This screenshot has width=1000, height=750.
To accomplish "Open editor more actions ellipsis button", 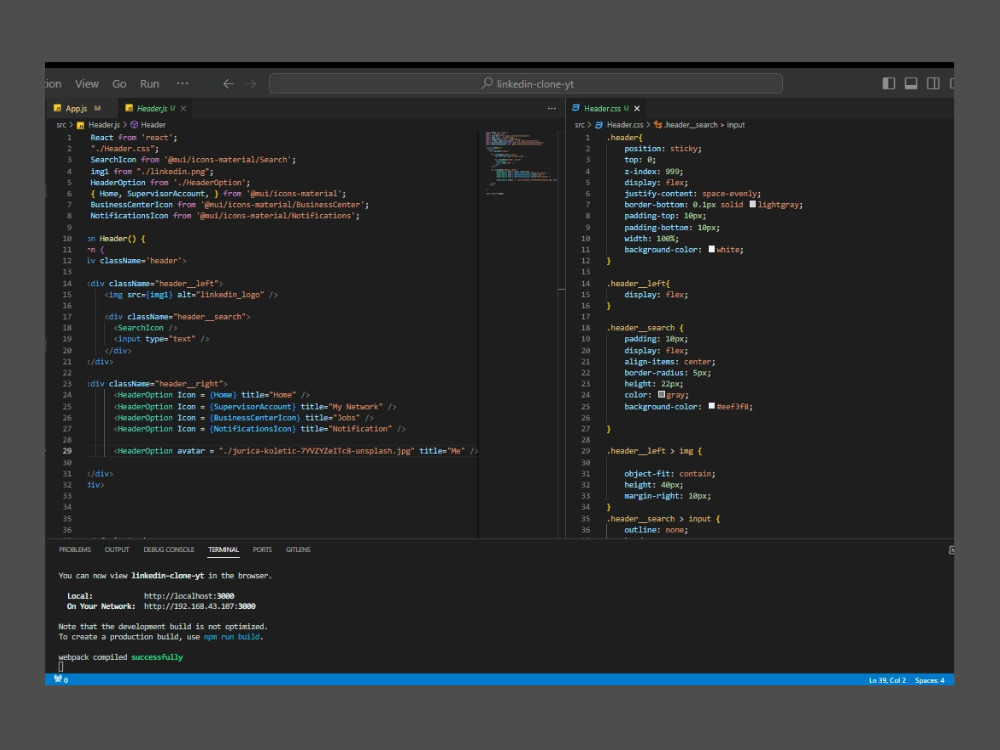I will (x=551, y=108).
